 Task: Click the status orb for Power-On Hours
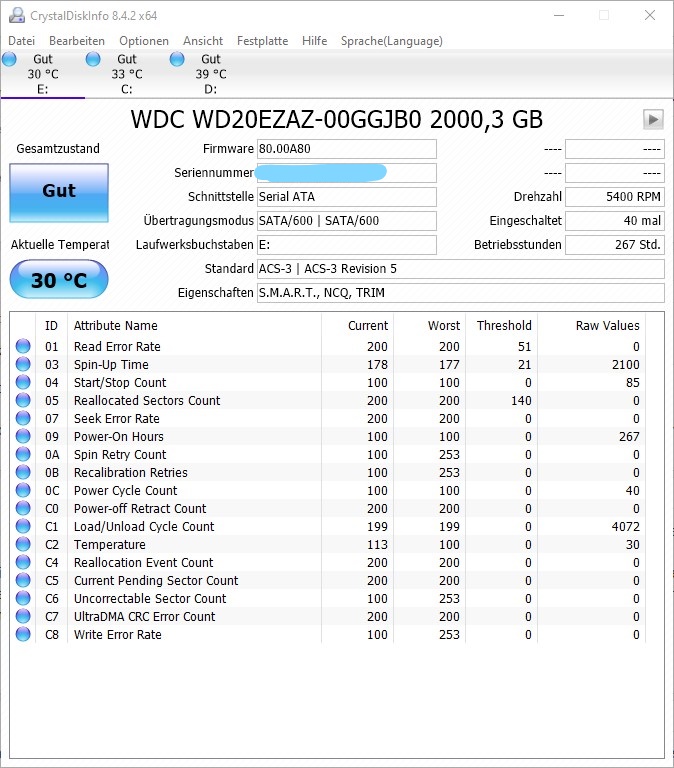pyautogui.click(x=23, y=436)
